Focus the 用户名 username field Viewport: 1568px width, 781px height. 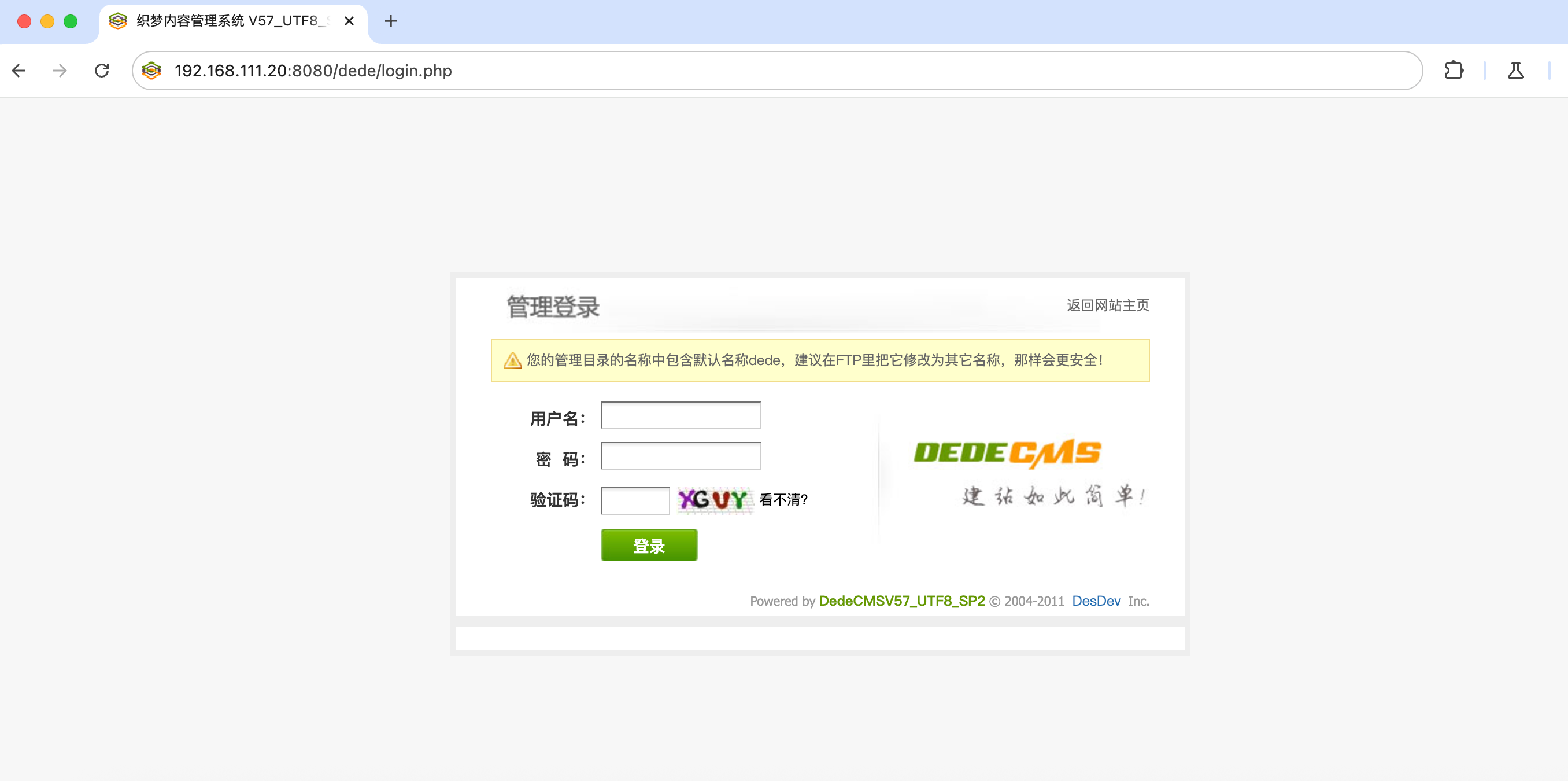click(680, 415)
